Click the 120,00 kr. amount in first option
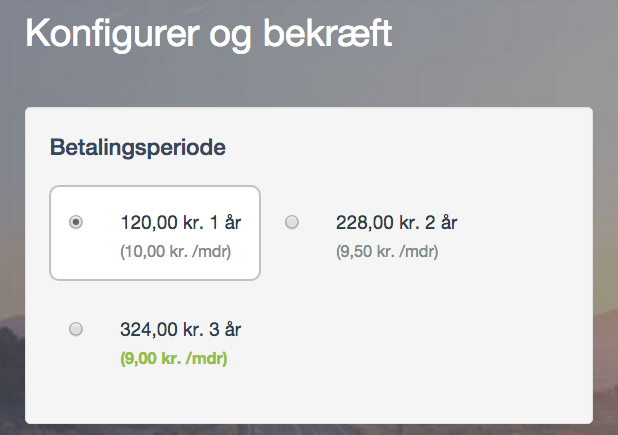 [x=162, y=223]
